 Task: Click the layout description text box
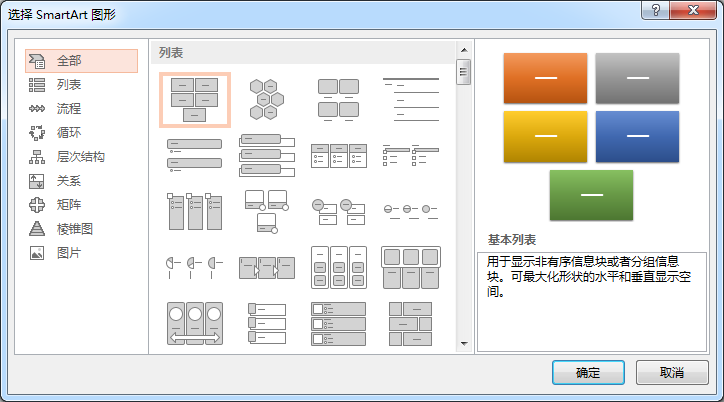(591, 301)
